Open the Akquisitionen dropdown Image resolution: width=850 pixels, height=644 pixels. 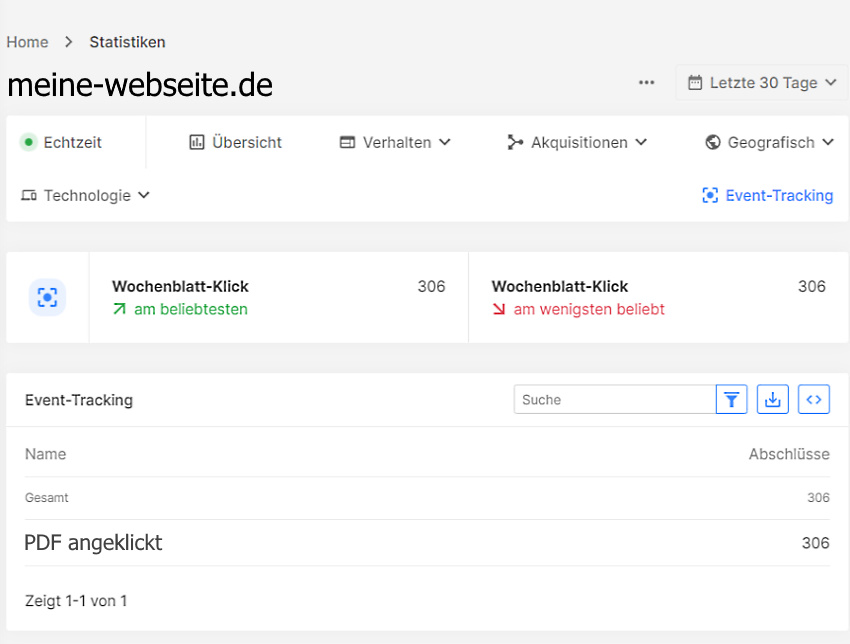pos(577,142)
